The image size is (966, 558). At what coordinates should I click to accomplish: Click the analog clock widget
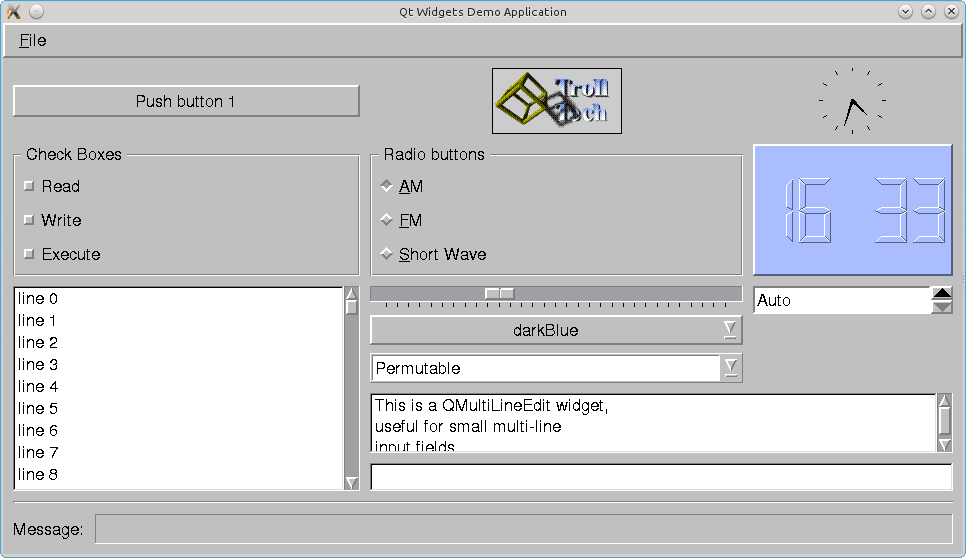click(x=851, y=102)
